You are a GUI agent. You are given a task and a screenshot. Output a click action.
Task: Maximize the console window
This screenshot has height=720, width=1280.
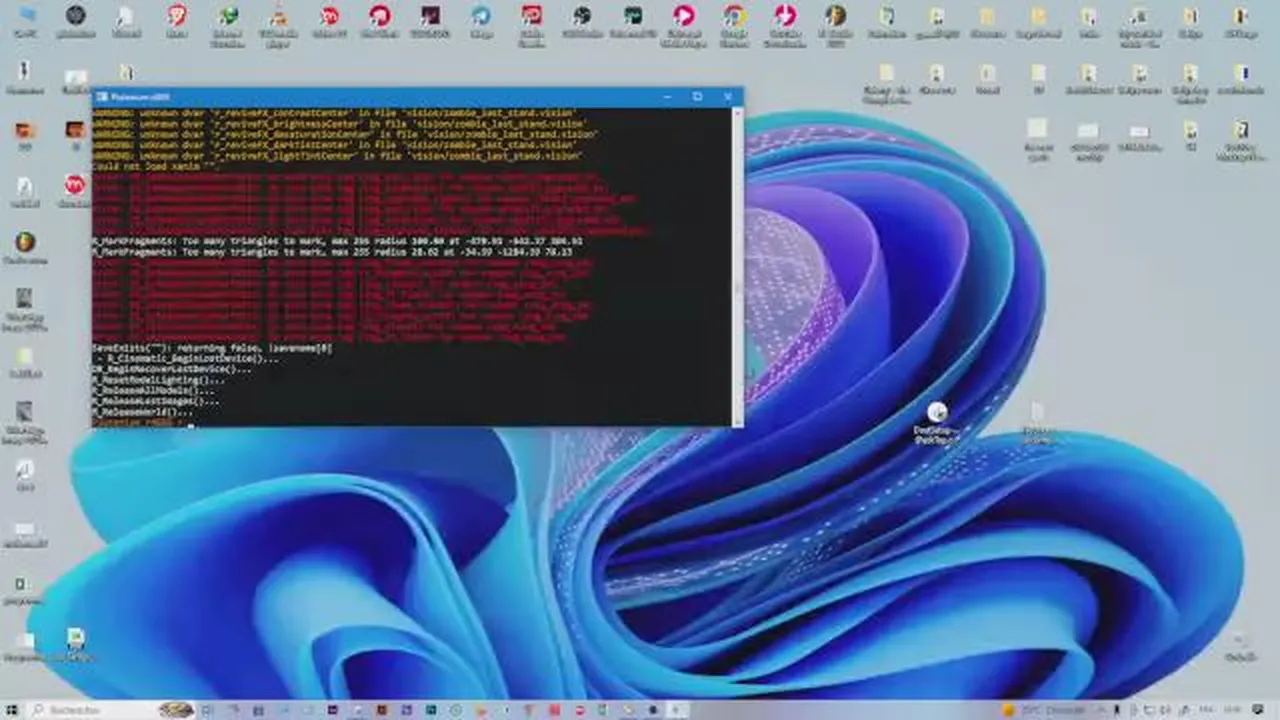coord(697,97)
